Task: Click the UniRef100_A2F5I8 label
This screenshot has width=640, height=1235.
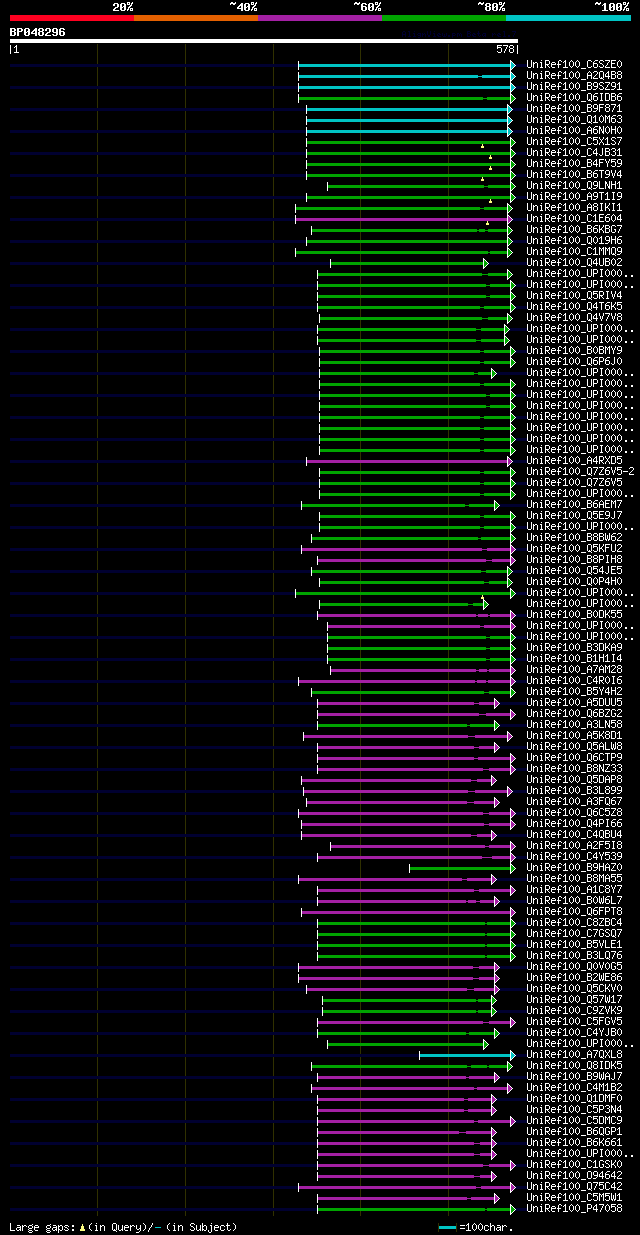Action: (574, 846)
